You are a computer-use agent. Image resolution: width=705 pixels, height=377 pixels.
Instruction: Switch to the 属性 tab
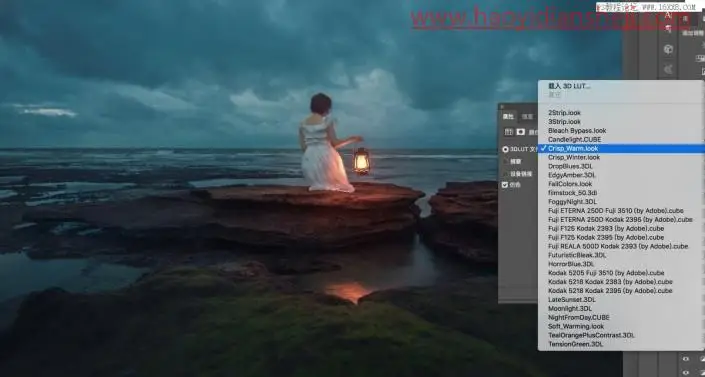pyautogui.click(x=508, y=117)
